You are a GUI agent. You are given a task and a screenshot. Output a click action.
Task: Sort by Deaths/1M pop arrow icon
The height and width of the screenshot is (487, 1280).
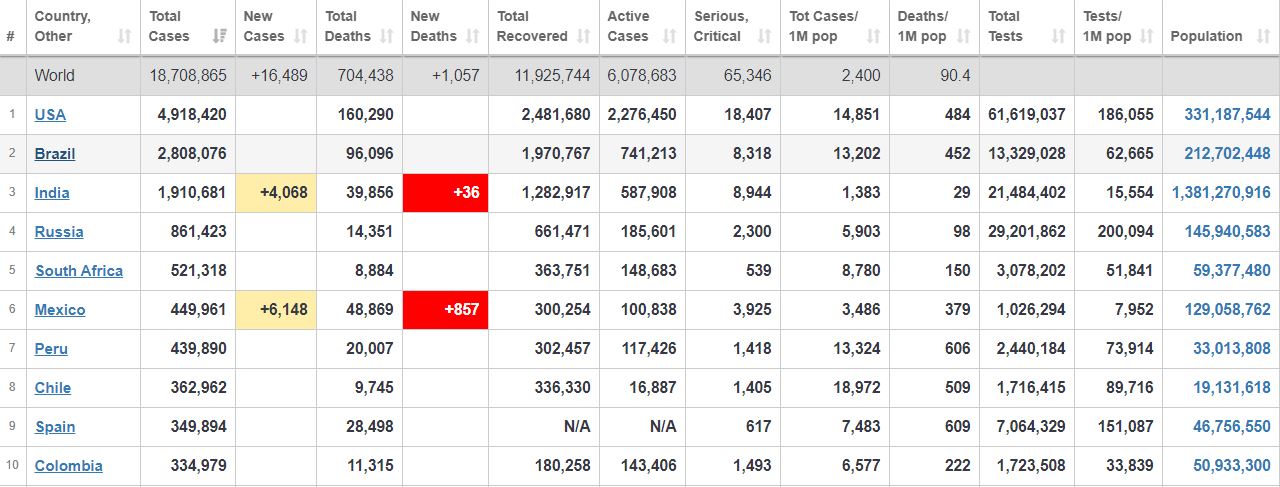(963, 36)
